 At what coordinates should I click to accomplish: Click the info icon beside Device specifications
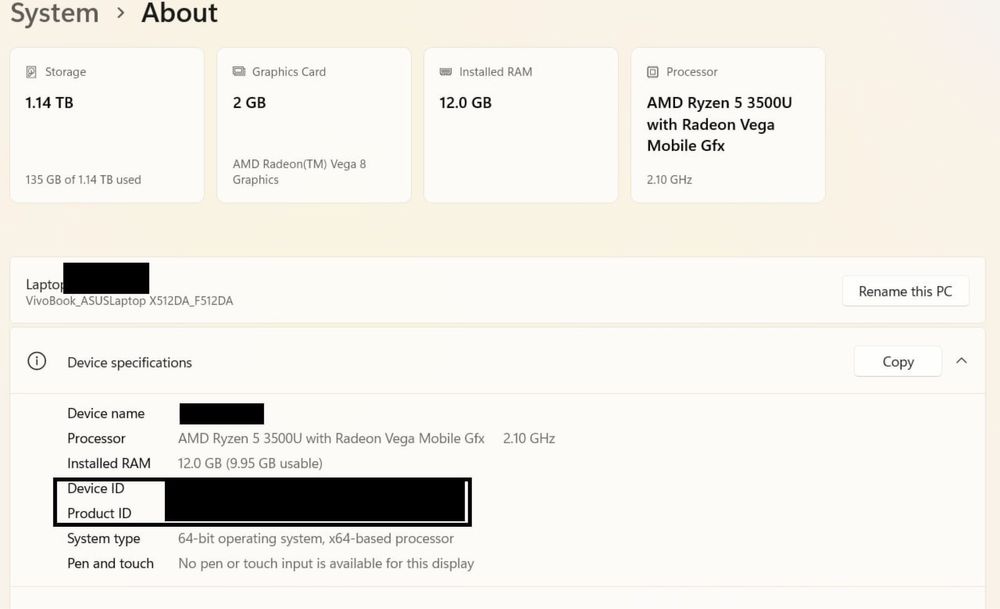point(37,362)
